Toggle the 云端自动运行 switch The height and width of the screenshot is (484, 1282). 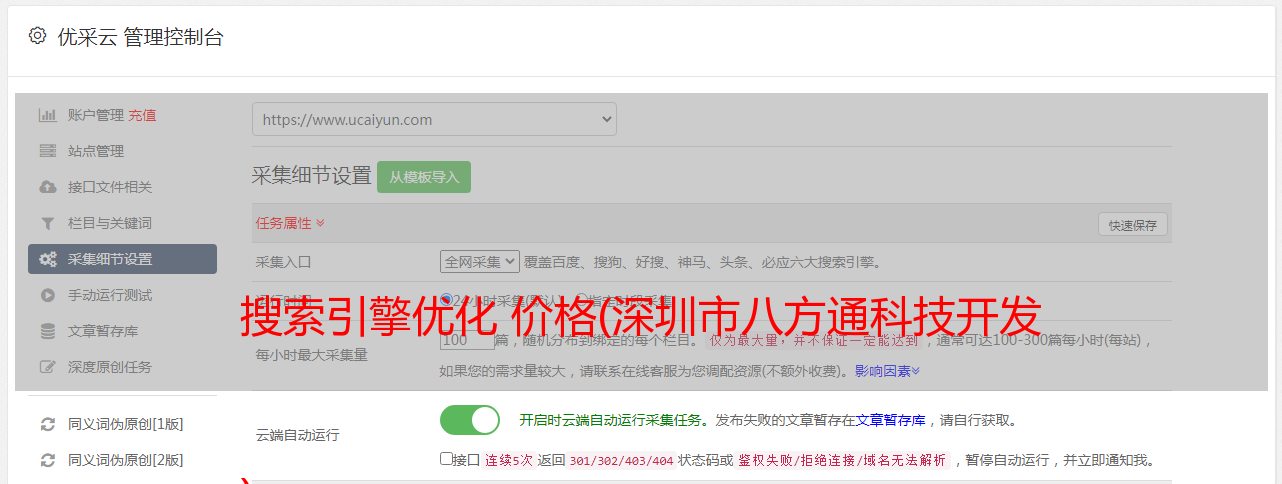click(470, 420)
